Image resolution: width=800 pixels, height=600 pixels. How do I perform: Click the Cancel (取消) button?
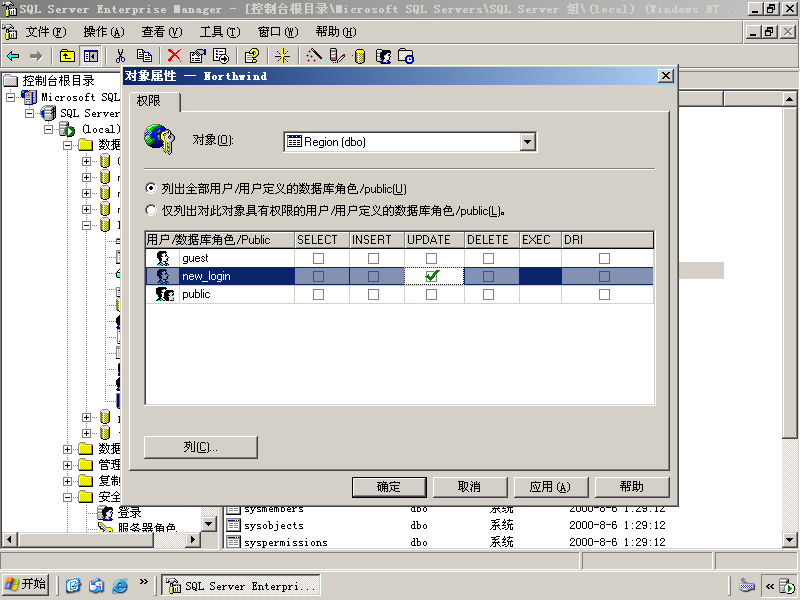470,487
